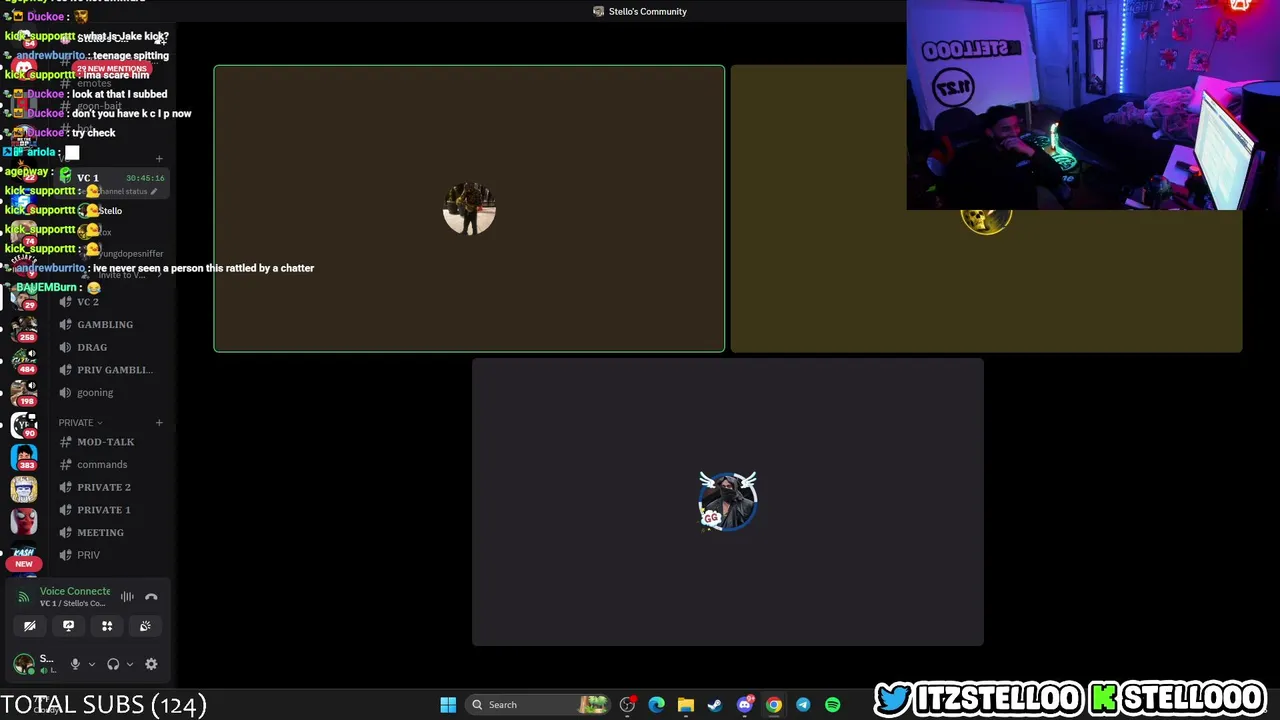Screen dimensions: 1280x720
Task: Mute the microphone
Action: click(75, 664)
